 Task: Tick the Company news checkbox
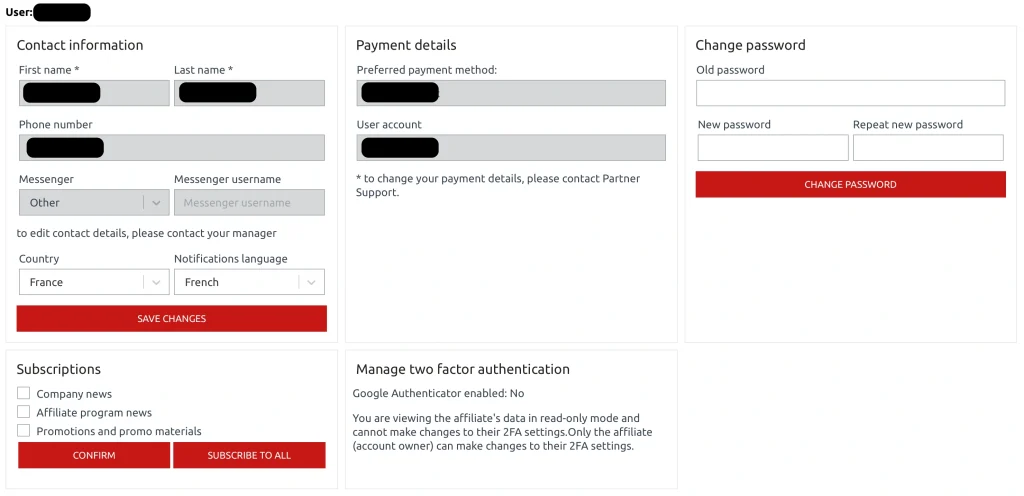[24, 394]
